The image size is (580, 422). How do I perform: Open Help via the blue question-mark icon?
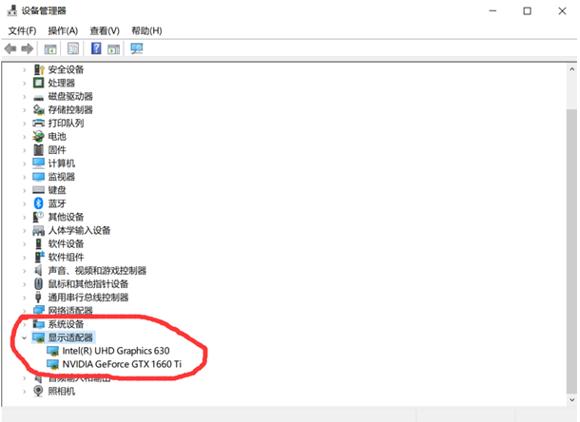pyautogui.click(x=96, y=48)
